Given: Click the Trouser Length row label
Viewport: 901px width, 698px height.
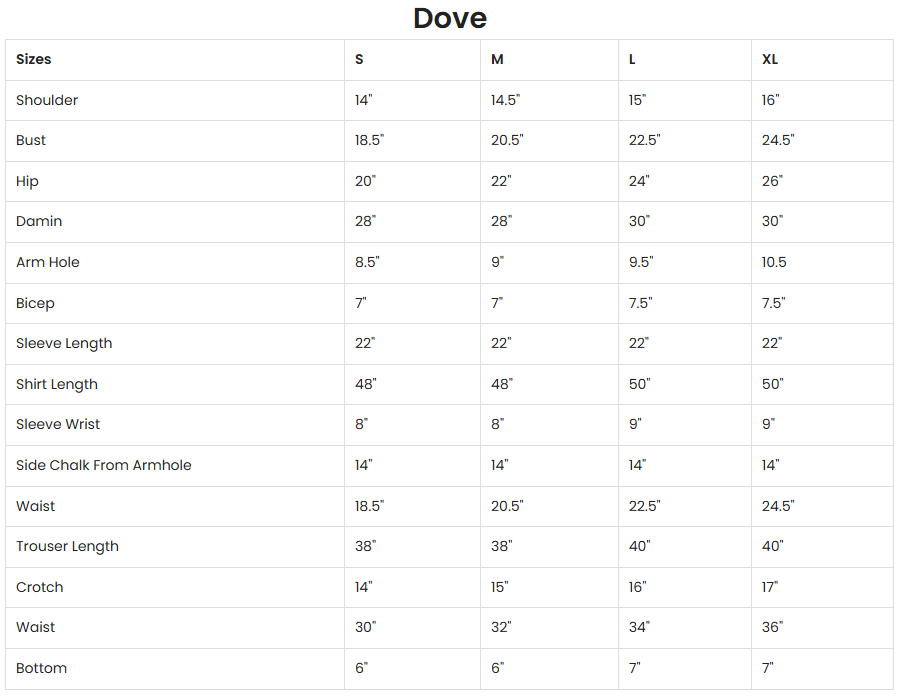Looking at the screenshot, I should click(67, 546).
